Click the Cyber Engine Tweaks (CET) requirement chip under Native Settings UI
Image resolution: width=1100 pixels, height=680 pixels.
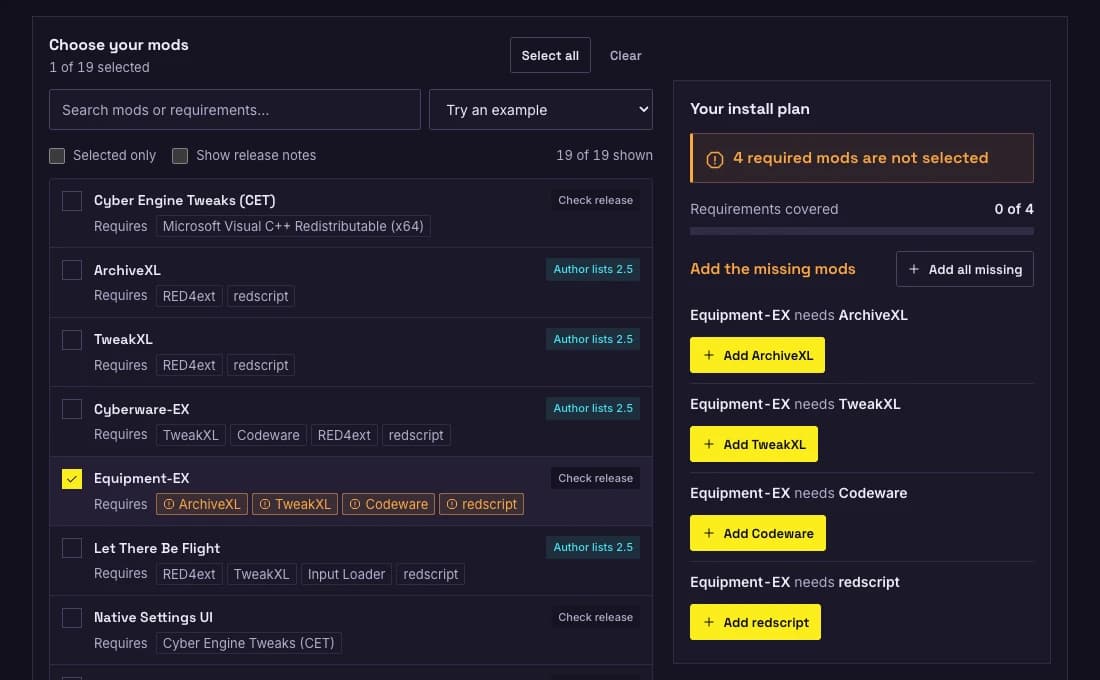click(248, 643)
